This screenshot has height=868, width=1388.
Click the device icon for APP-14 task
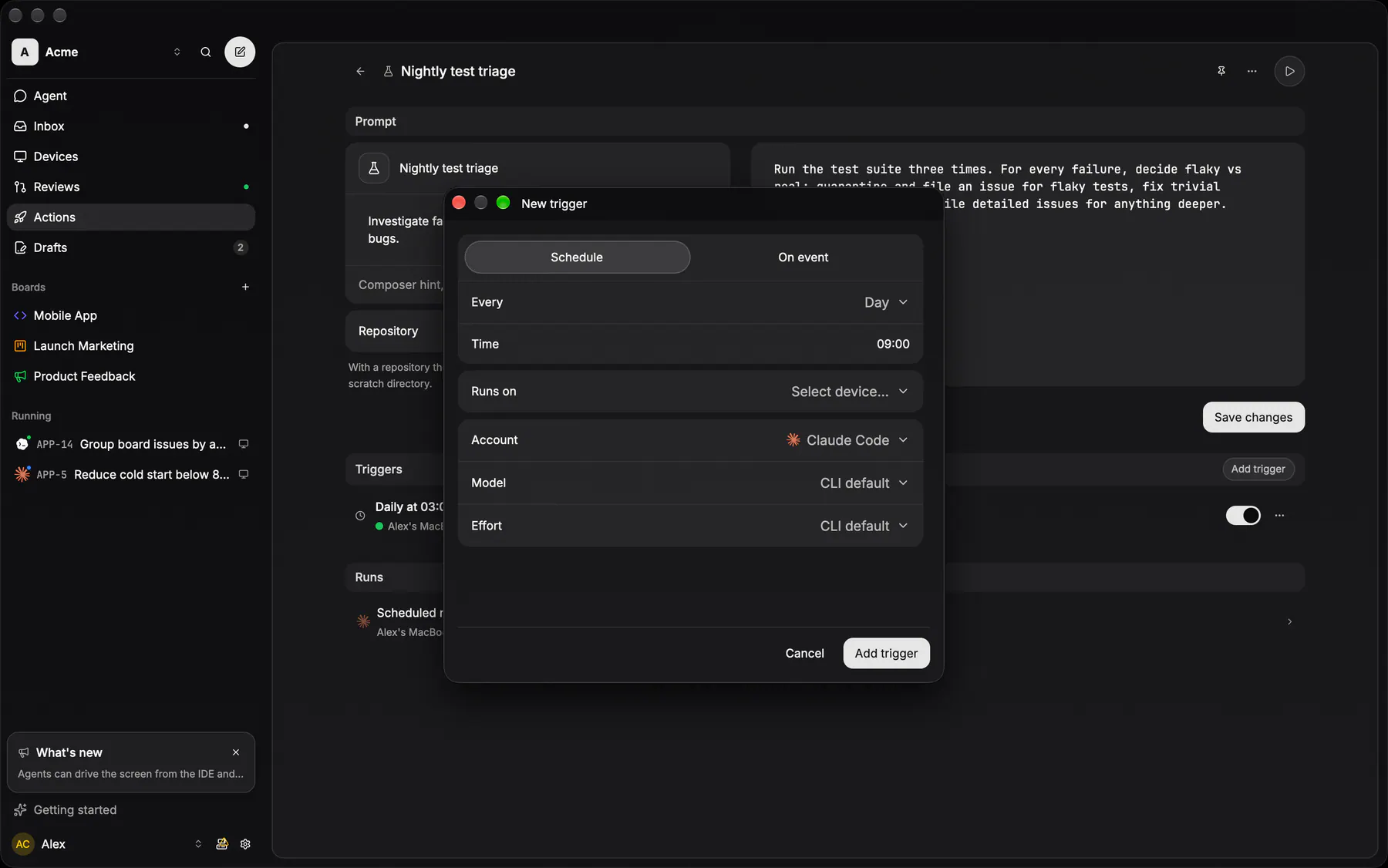[244, 444]
